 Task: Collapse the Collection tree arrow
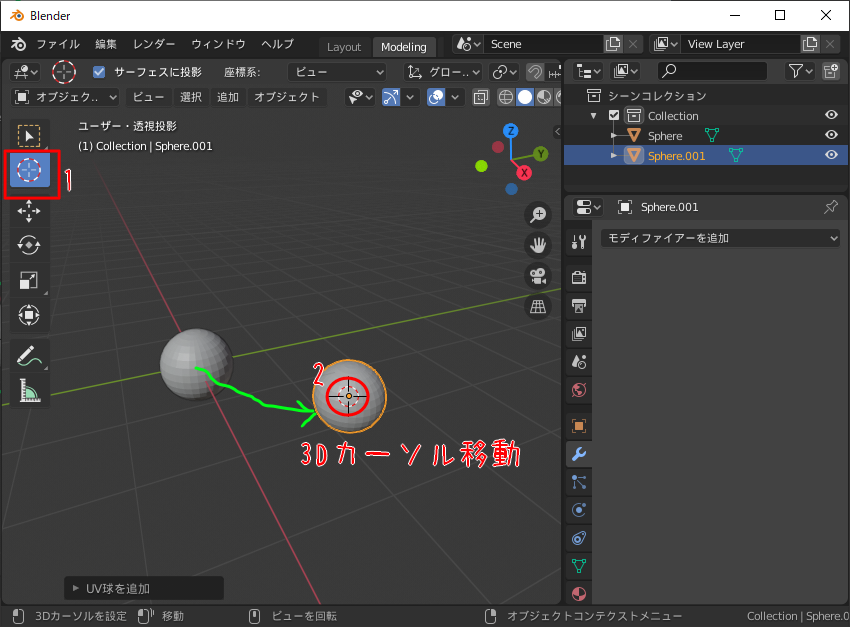click(x=594, y=115)
